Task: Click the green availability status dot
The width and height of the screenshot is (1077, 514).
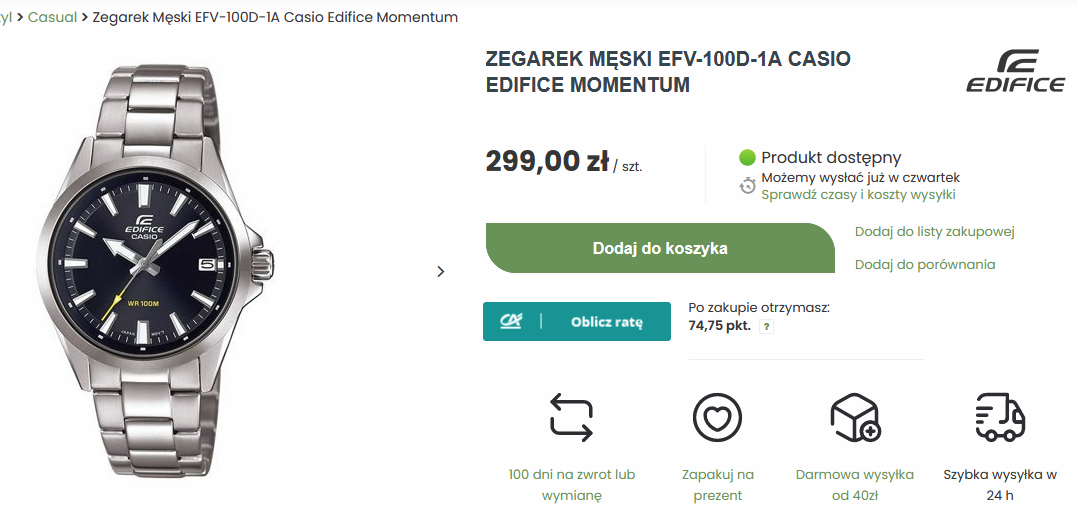Action: (x=747, y=157)
